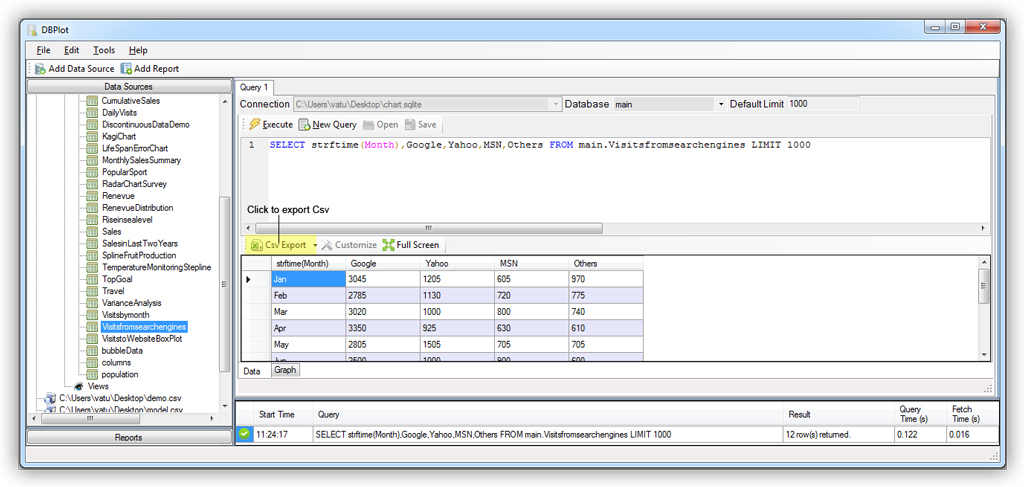Open the Csv Export dropdown arrow
This screenshot has height=487, width=1024.
tap(314, 245)
